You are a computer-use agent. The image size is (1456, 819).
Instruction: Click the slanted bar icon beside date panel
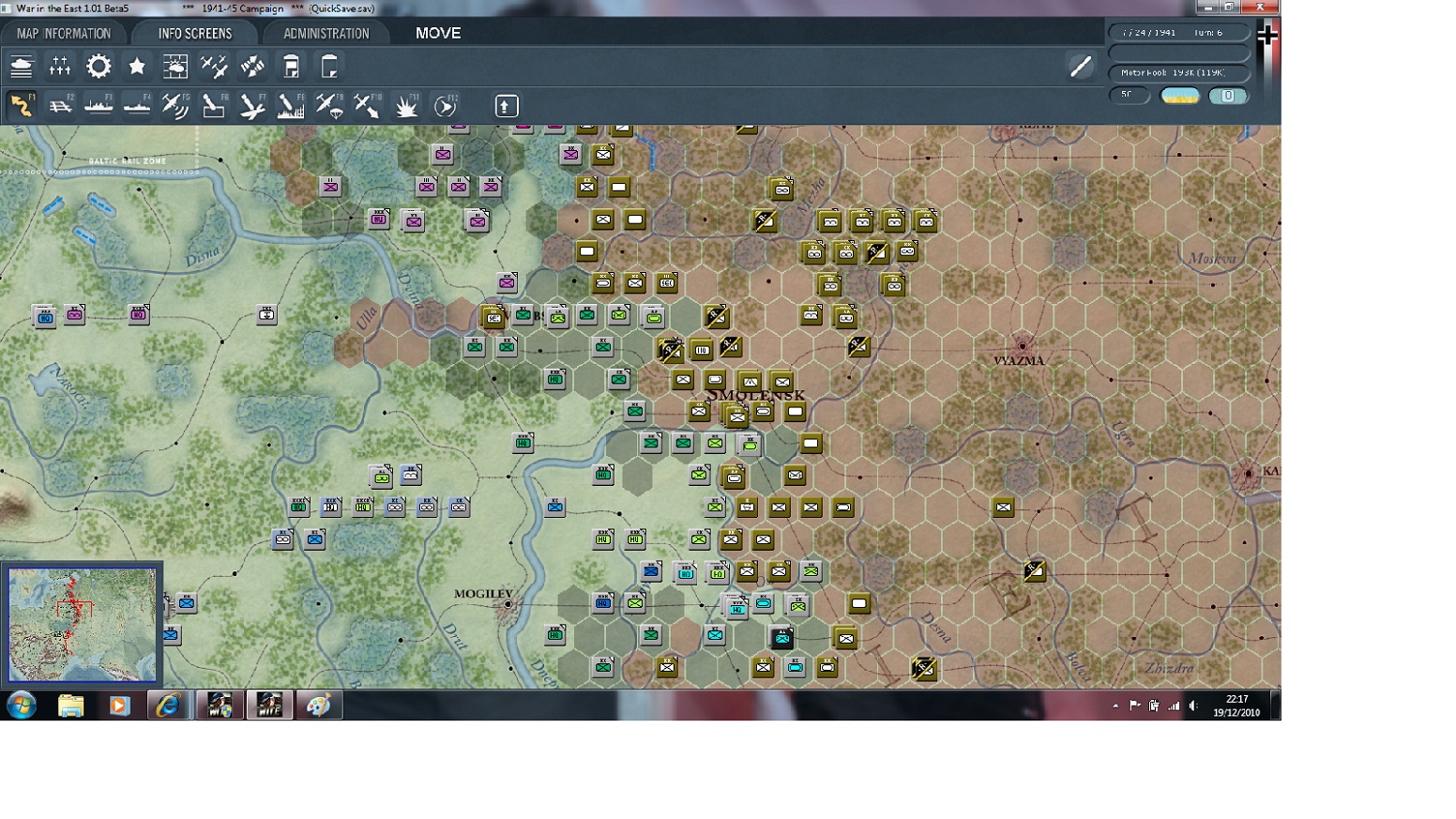(1081, 66)
